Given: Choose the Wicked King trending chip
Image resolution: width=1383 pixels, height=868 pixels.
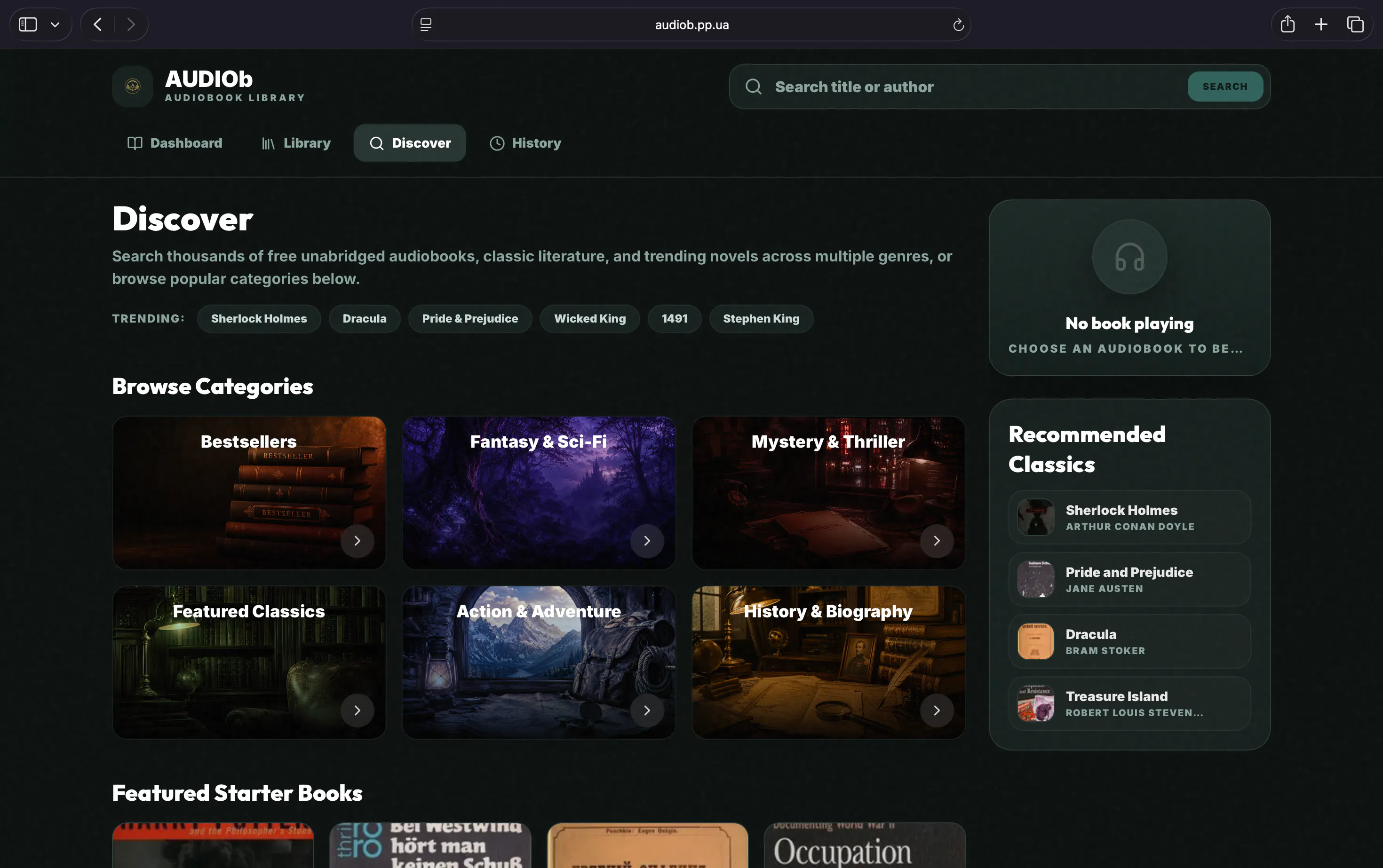Looking at the screenshot, I should pyautogui.click(x=590, y=319).
